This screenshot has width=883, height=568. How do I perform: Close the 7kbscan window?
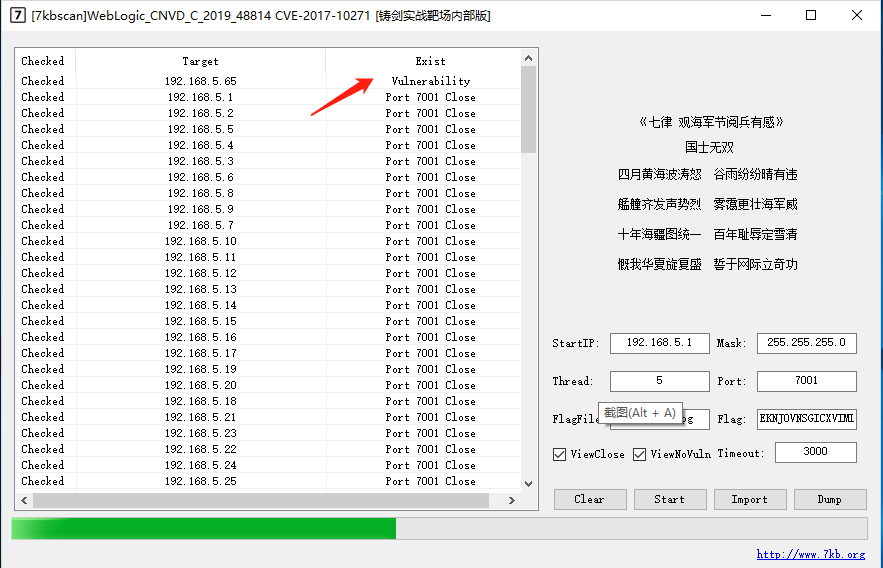click(x=857, y=15)
